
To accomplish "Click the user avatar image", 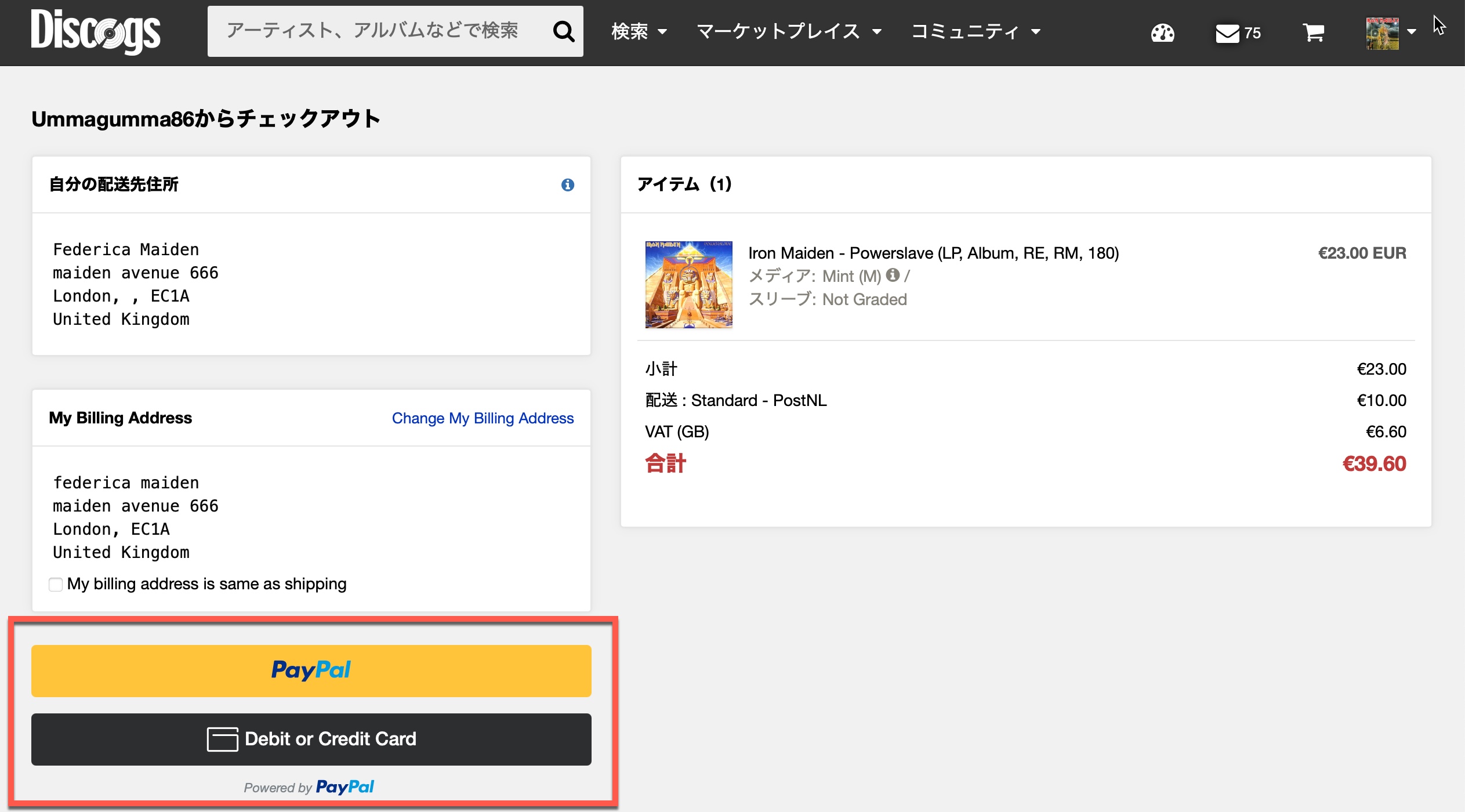I will [x=1382, y=33].
